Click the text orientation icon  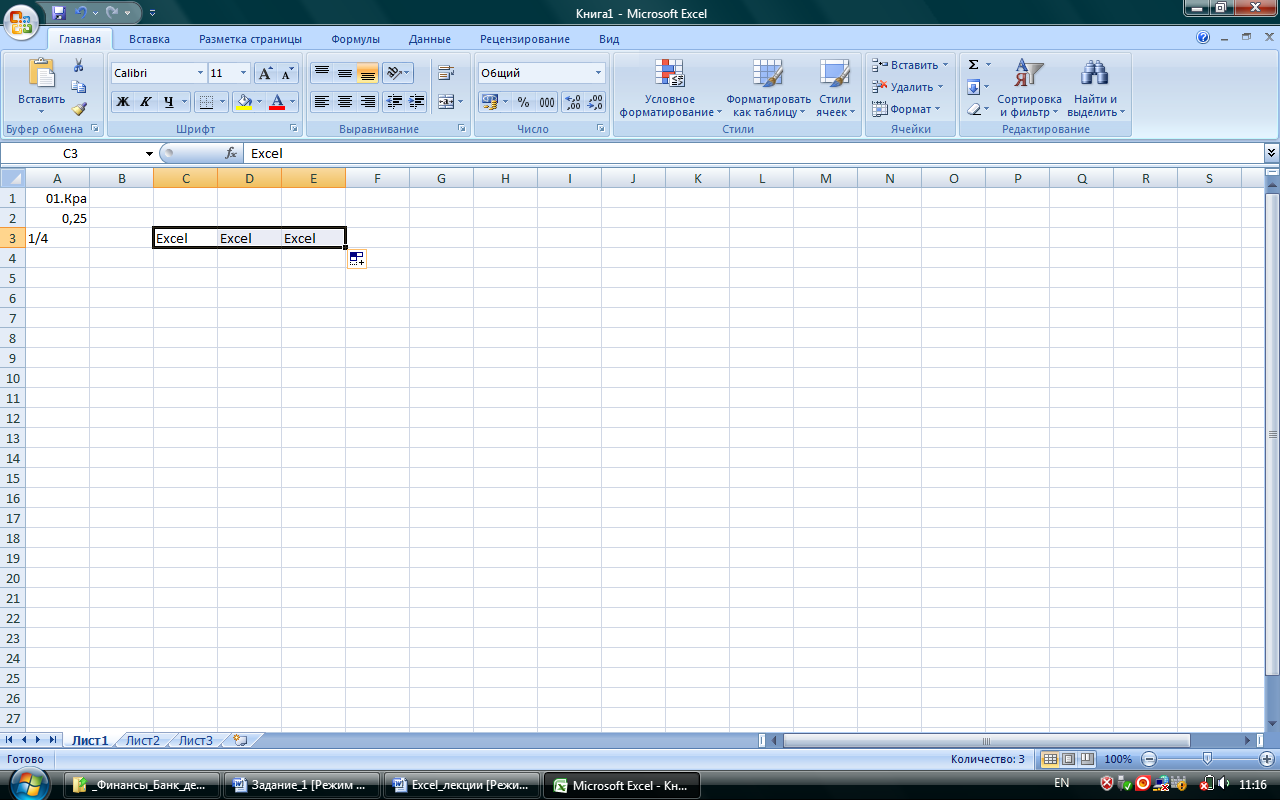click(394, 73)
